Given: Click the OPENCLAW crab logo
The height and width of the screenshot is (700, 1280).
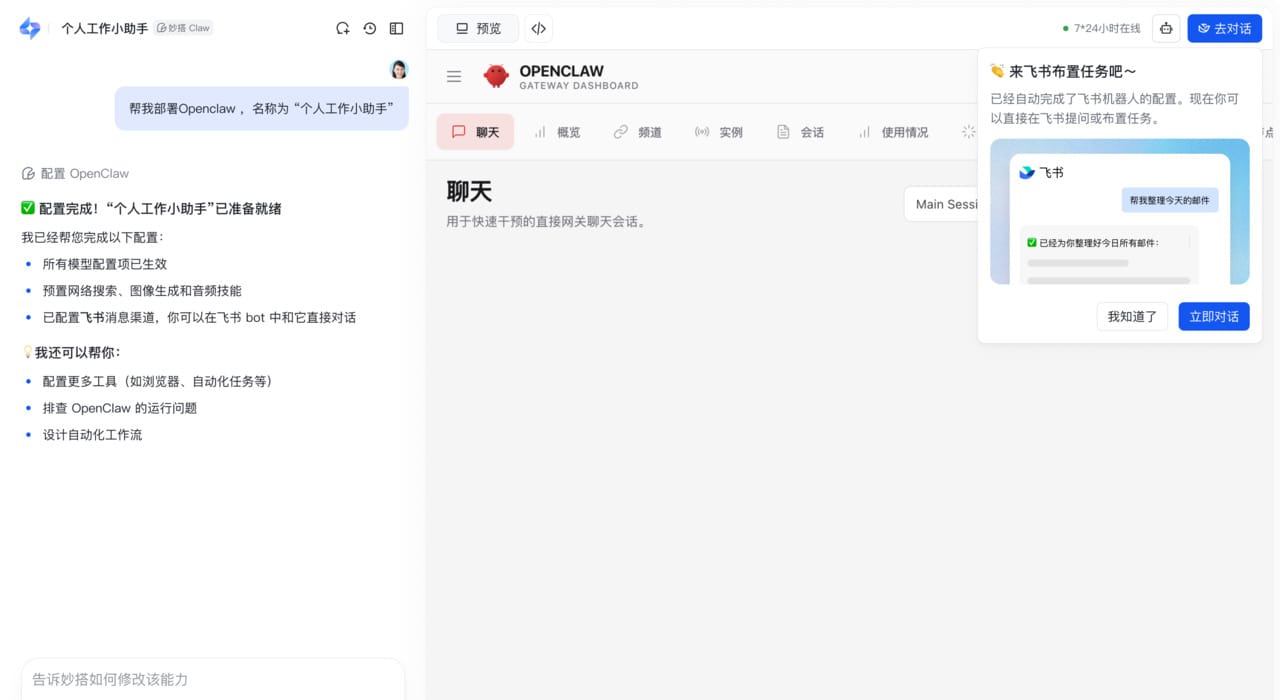Looking at the screenshot, I should tap(496, 76).
